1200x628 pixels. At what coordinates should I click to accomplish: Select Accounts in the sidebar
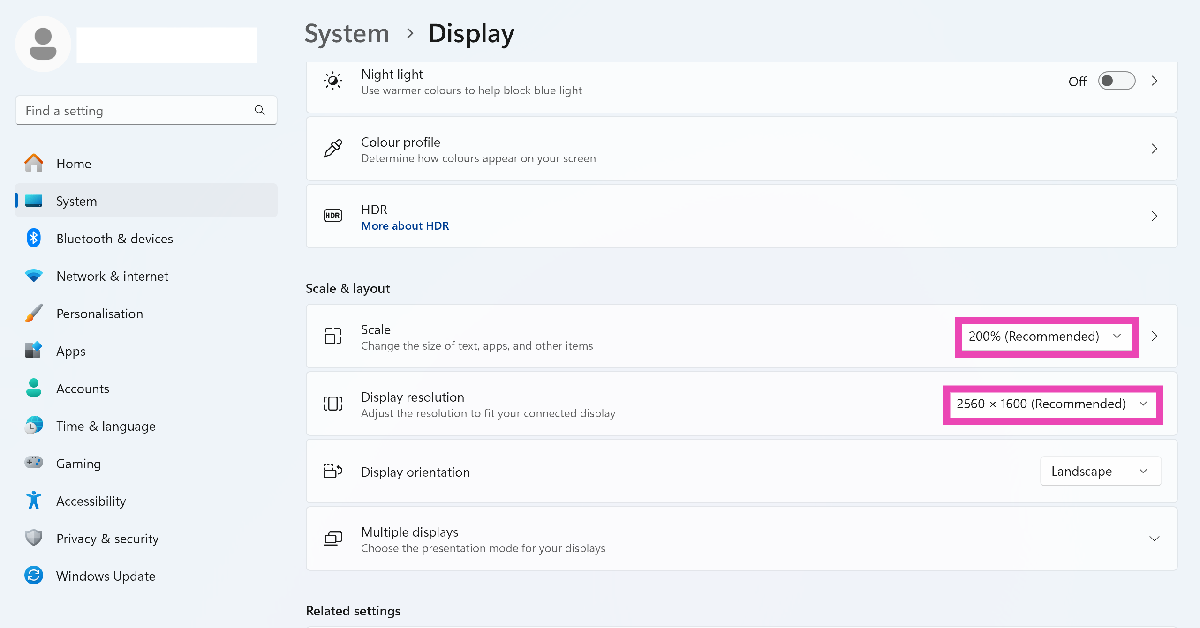(x=82, y=388)
